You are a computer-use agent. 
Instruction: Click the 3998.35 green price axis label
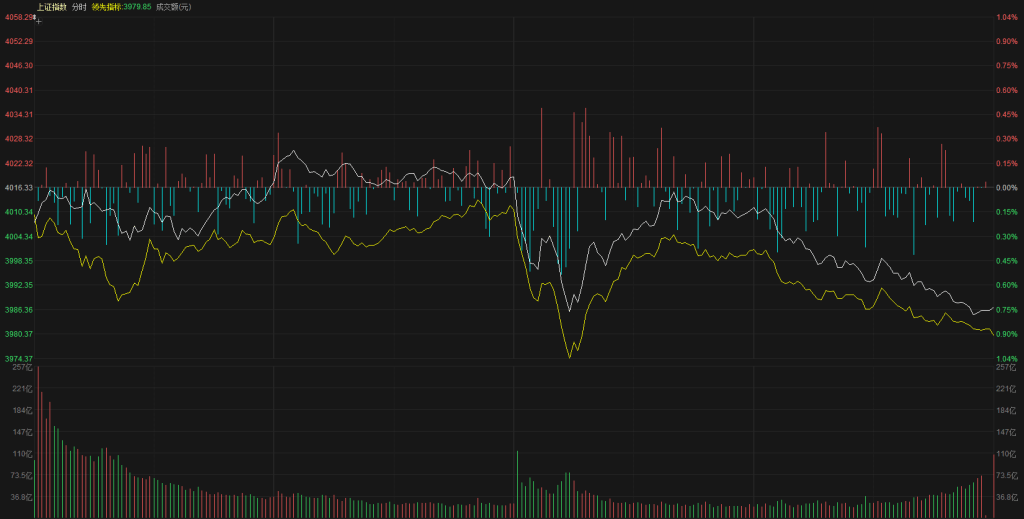click(19, 260)
